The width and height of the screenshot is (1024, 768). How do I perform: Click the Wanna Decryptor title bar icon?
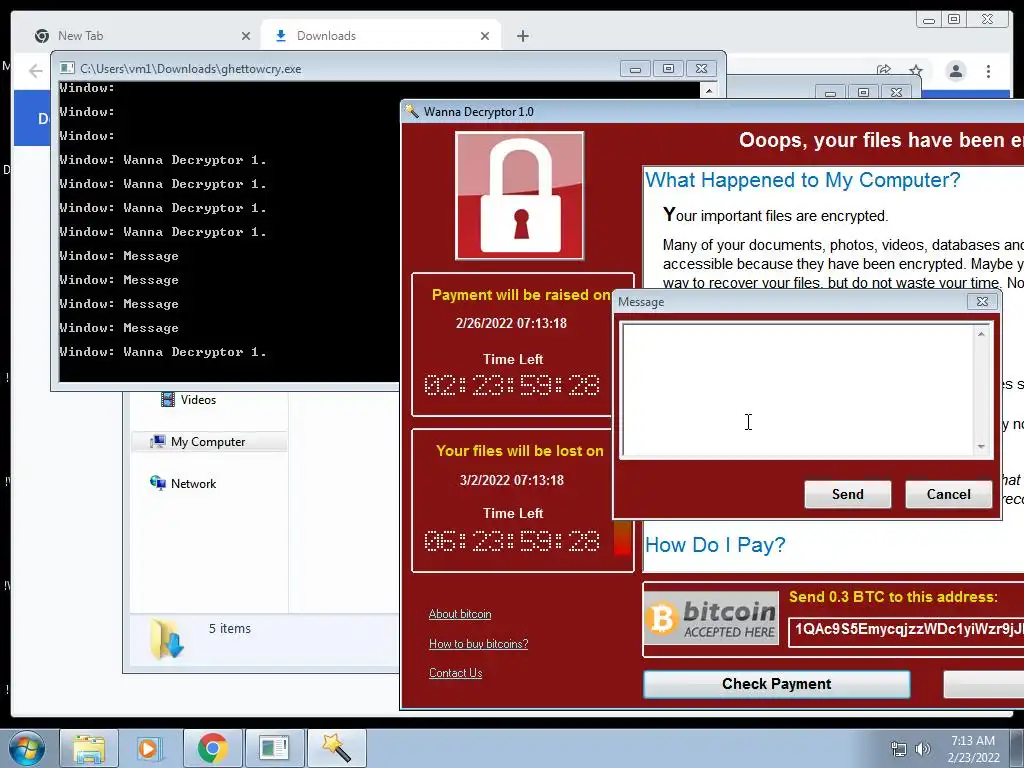click(x=411, y=111)
